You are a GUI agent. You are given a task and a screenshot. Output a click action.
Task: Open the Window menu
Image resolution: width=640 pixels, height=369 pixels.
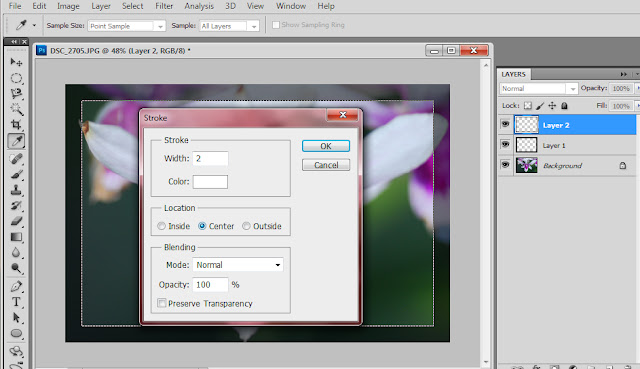(291, 6)
